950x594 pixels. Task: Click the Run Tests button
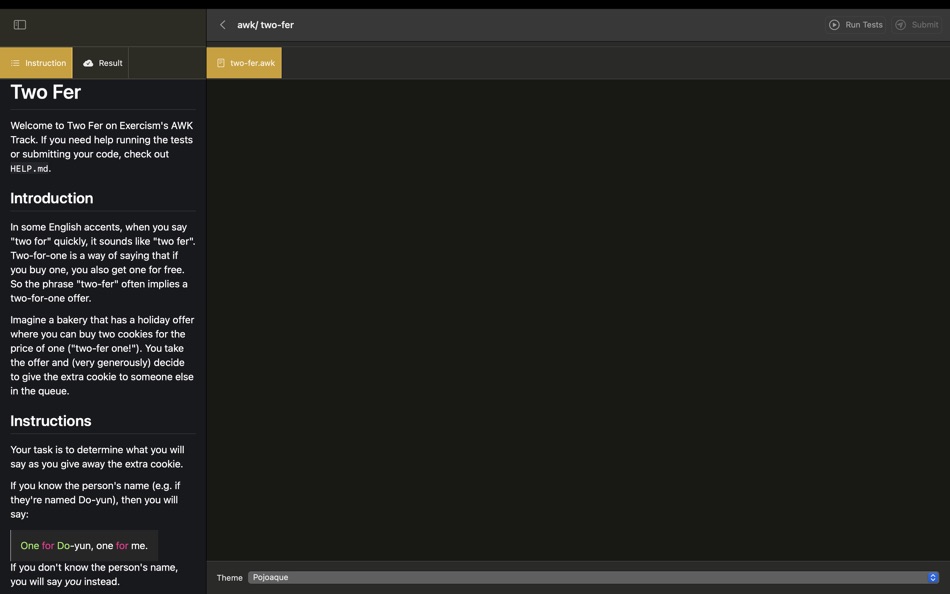click(855, 25)
